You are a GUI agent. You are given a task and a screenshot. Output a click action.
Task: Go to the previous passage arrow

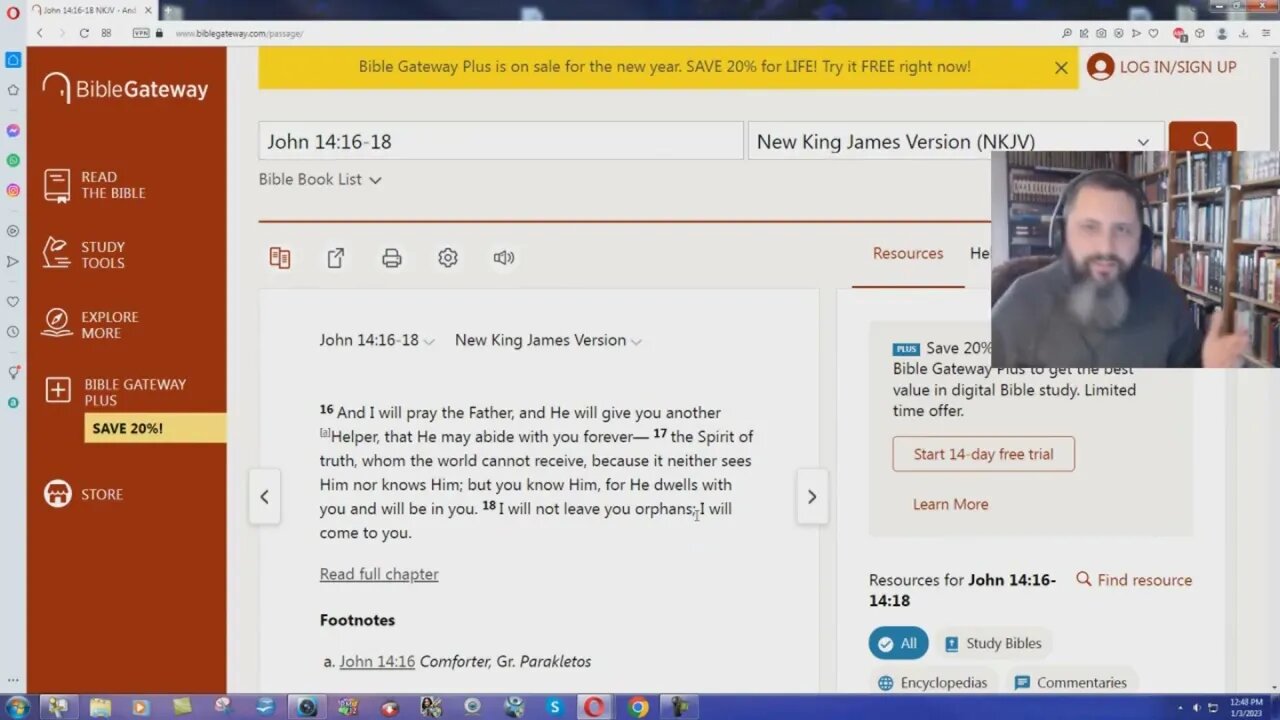264,497
